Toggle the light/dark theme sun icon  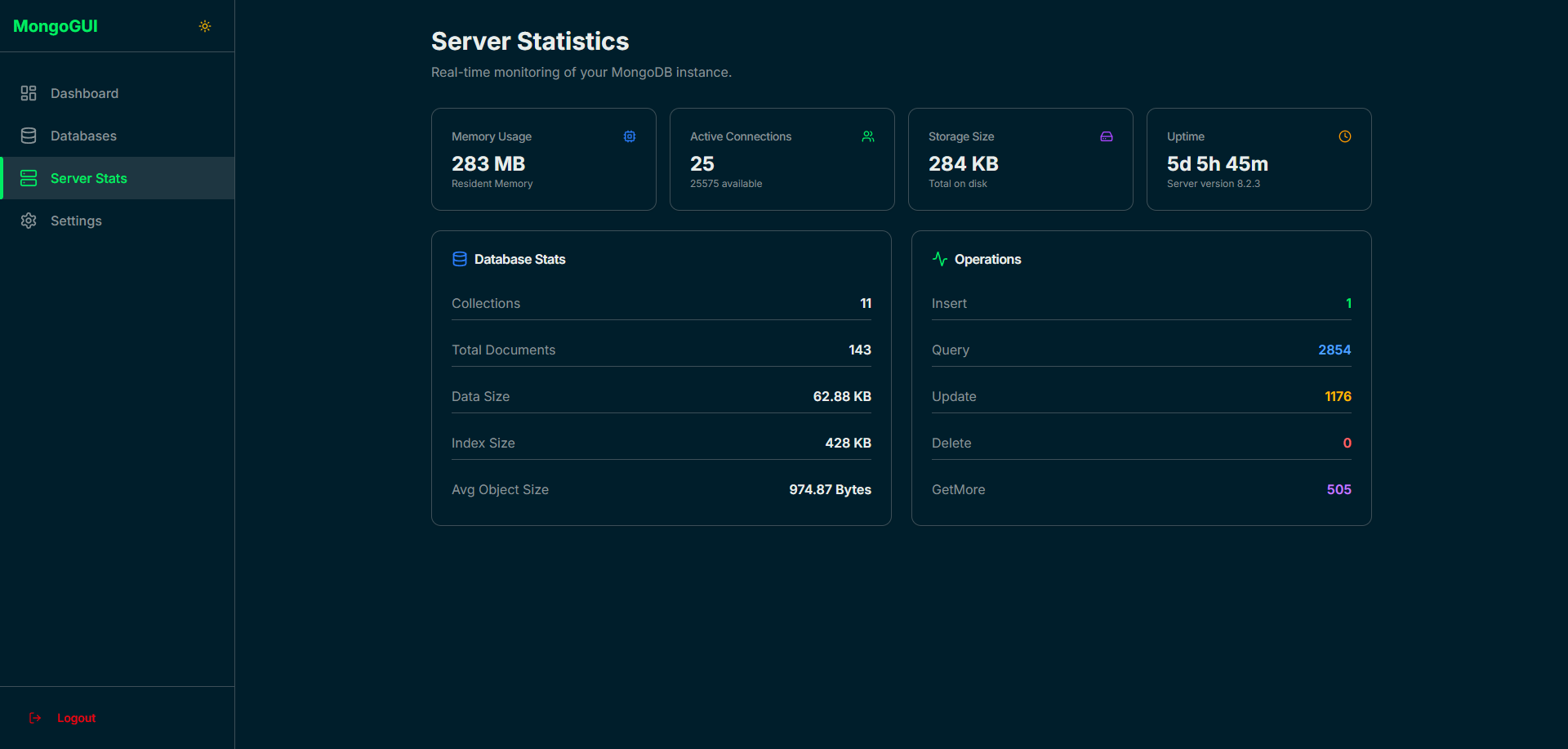(204, 26)
